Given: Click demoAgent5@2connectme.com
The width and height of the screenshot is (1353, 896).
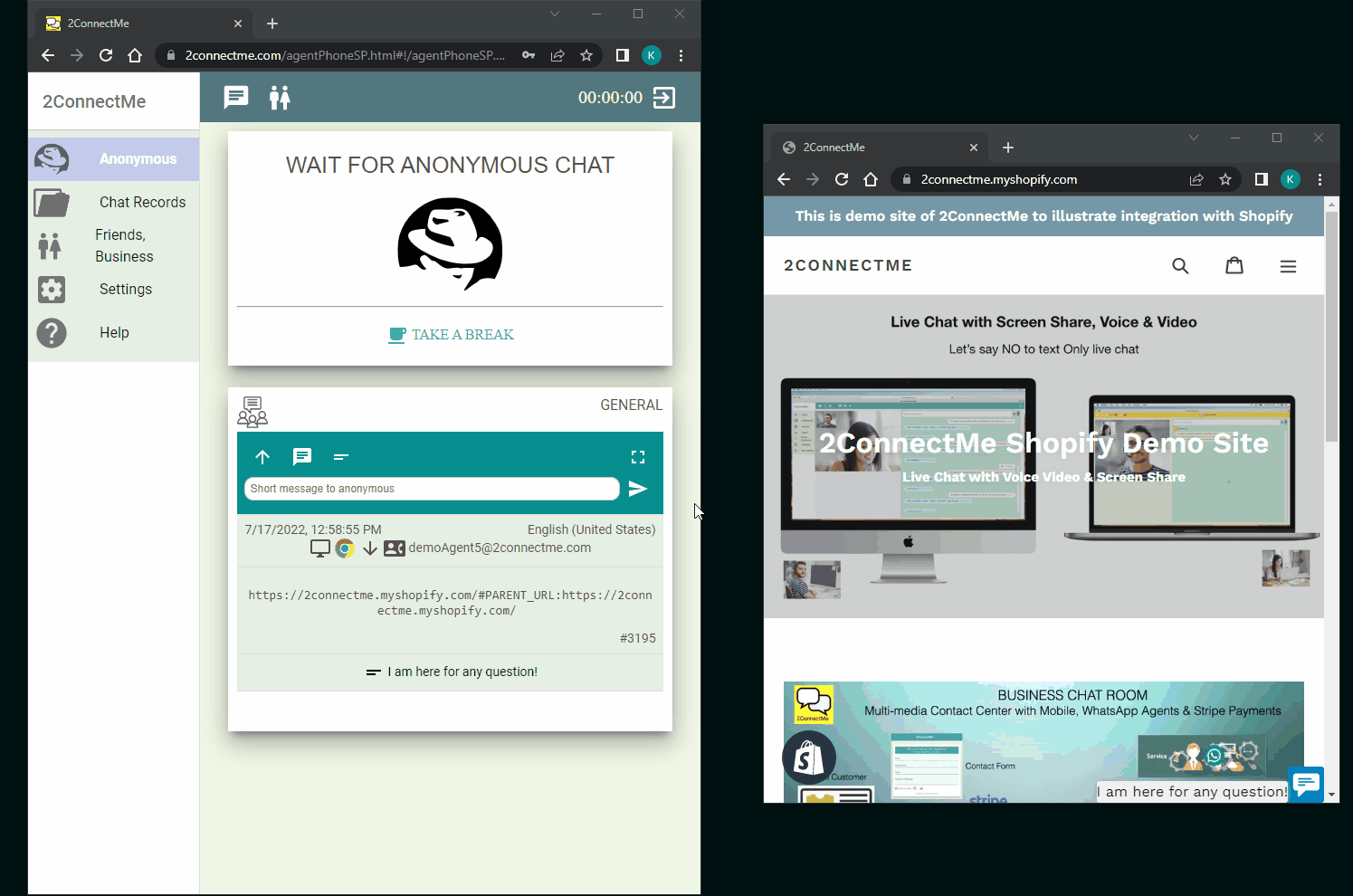Looking at the screenshot, I should 500,548.
